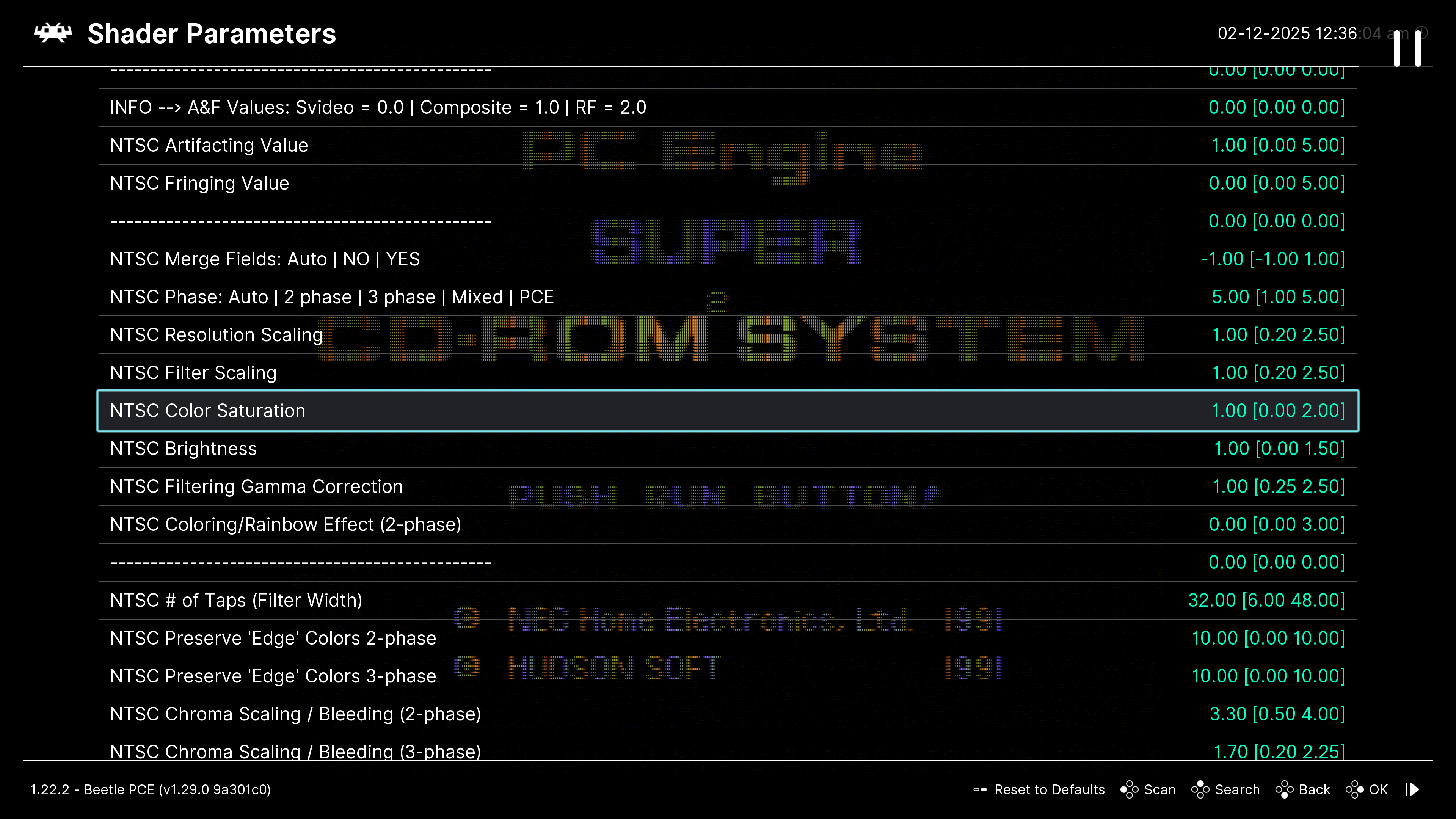Click the Scan gamepad button icon
The height and width of the screenshot is (819, 1456).
(1129, 789)
